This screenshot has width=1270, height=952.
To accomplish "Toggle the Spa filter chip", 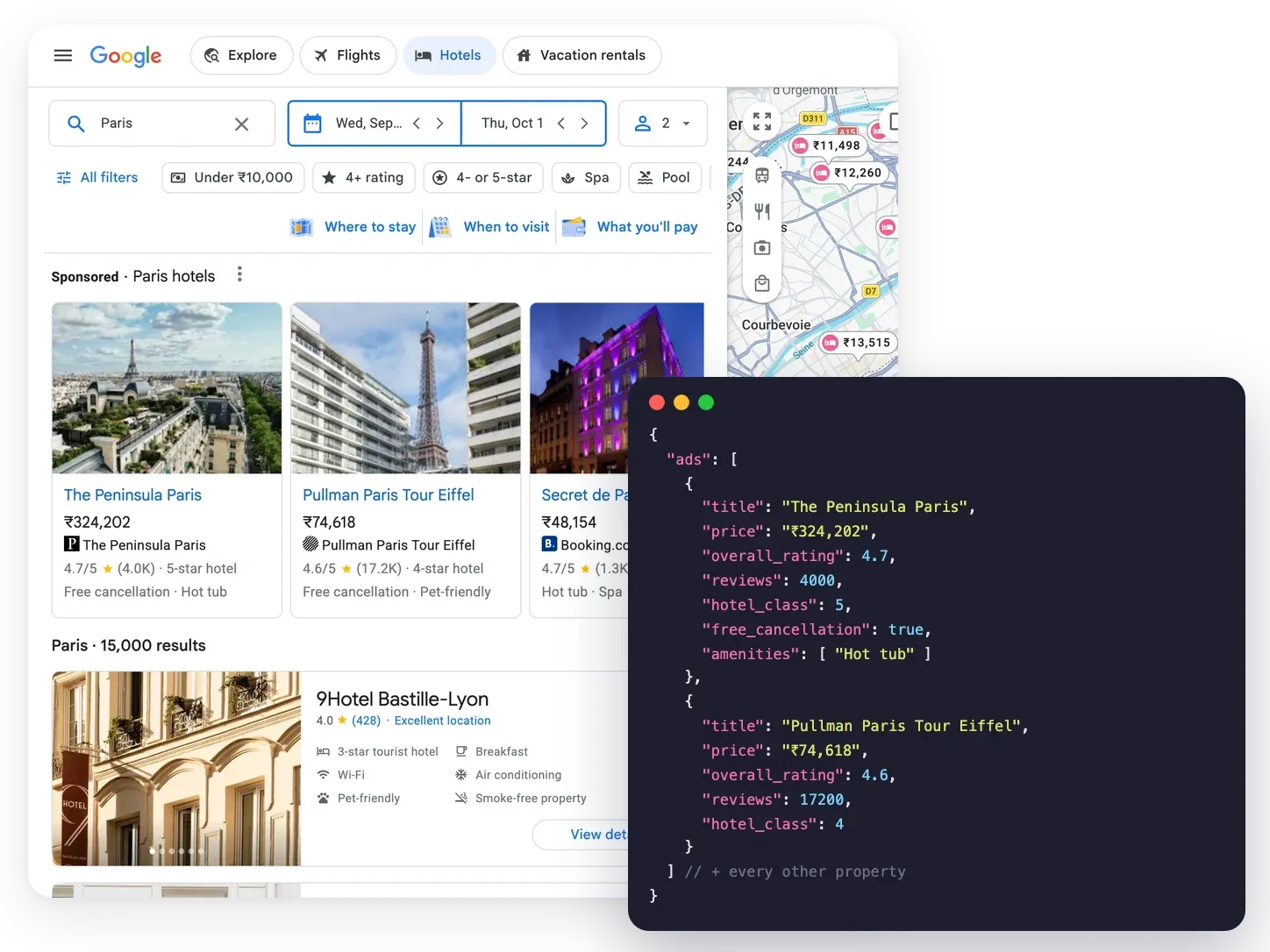I will [586, 178].
